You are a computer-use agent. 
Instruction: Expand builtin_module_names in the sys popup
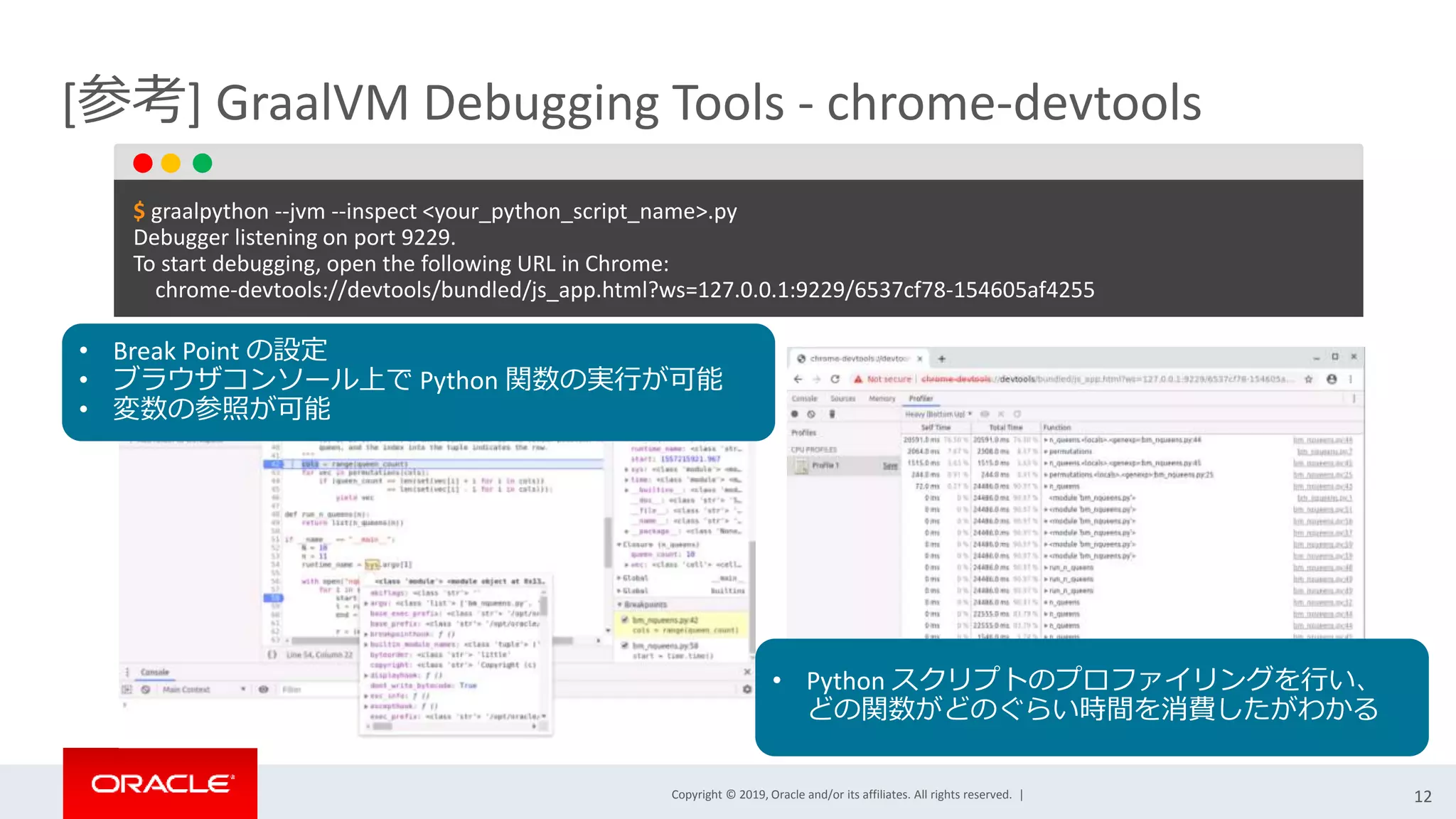367,645
